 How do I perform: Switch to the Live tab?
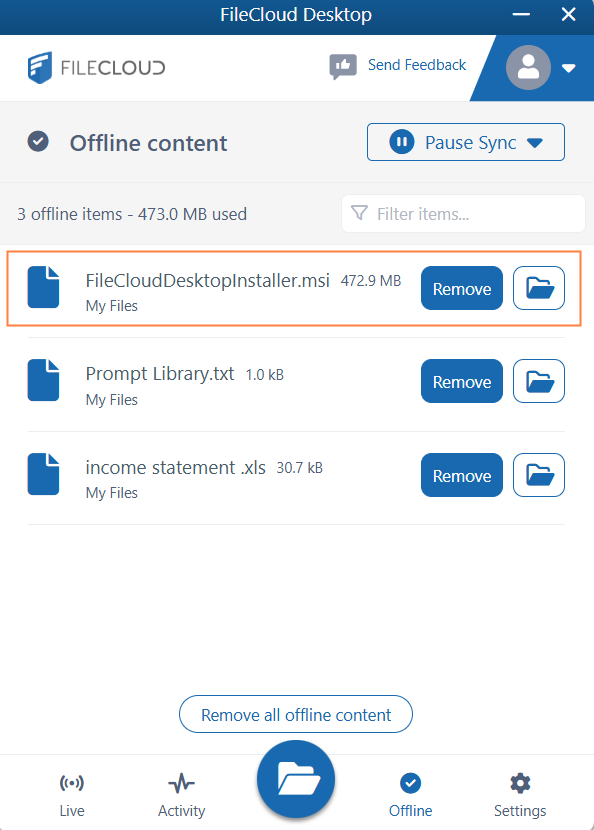point(72,795)
